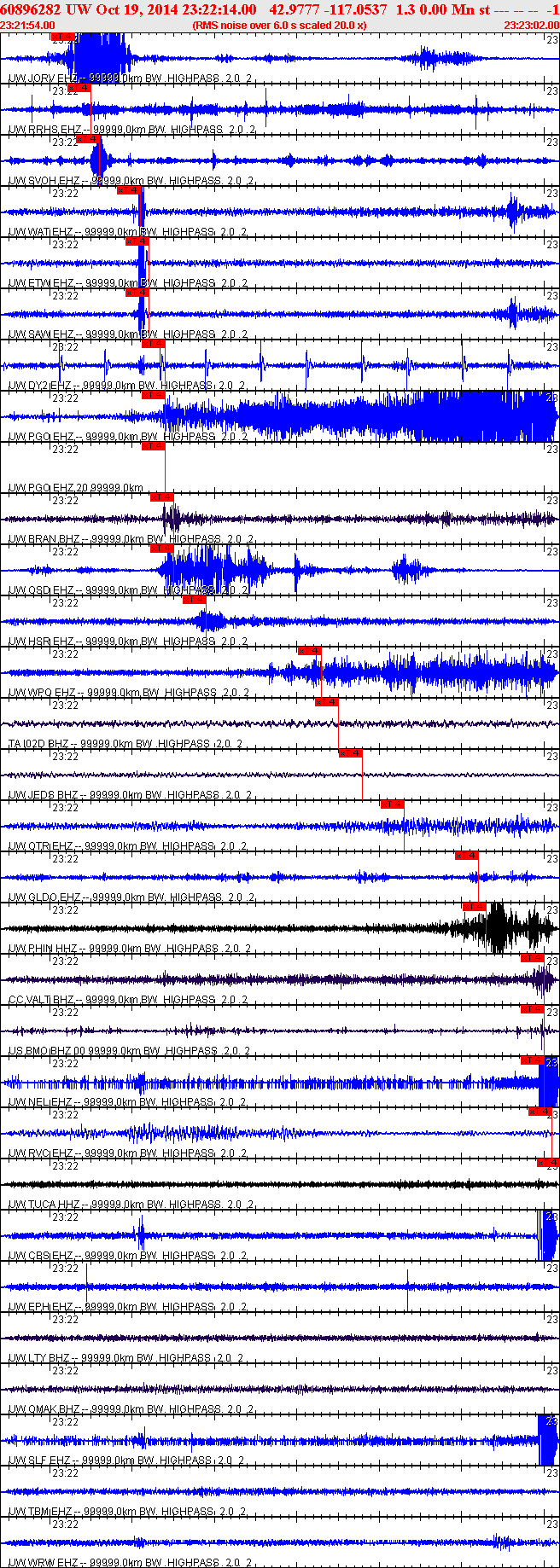Select the US BMO BHZ 00 label
This screenshot has width=560, height=1568.
click(129, 1051)
